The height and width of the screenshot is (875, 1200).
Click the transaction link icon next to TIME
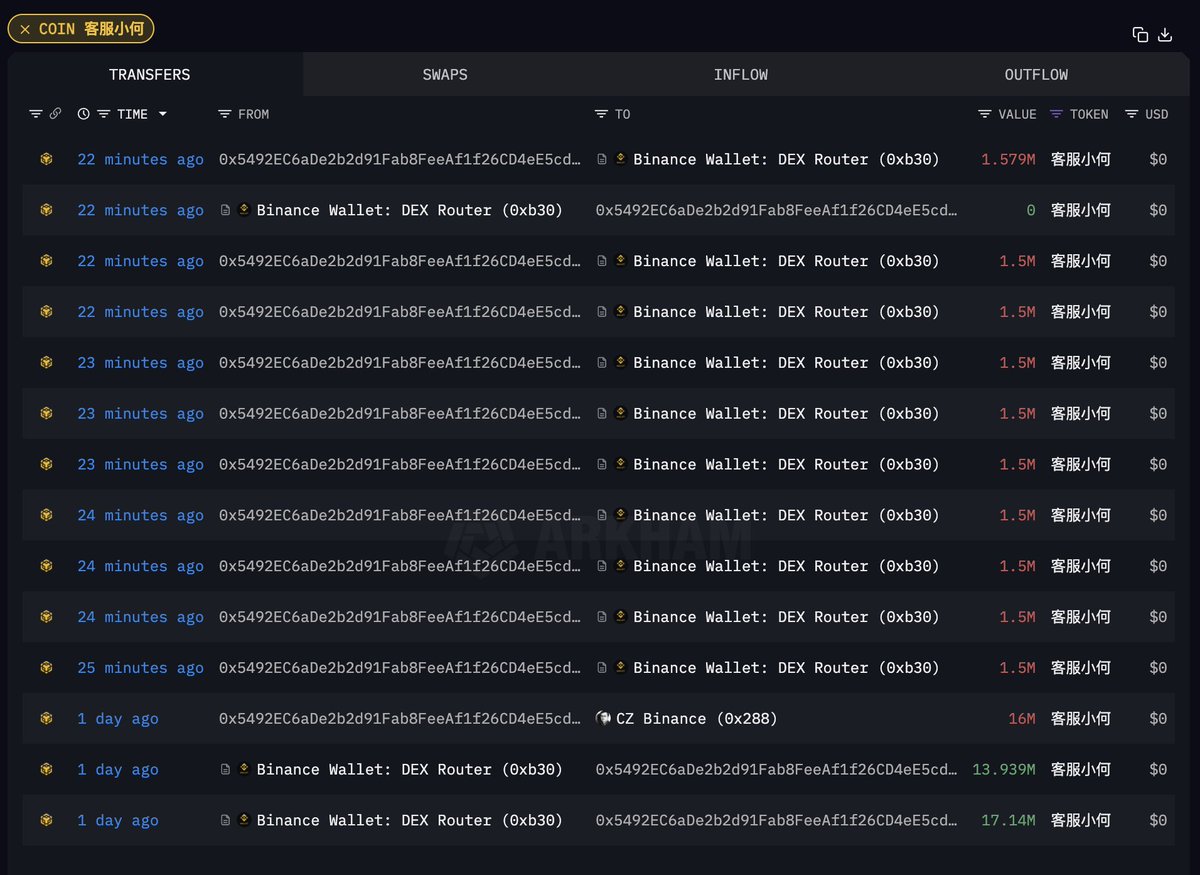tap(56, 113)
